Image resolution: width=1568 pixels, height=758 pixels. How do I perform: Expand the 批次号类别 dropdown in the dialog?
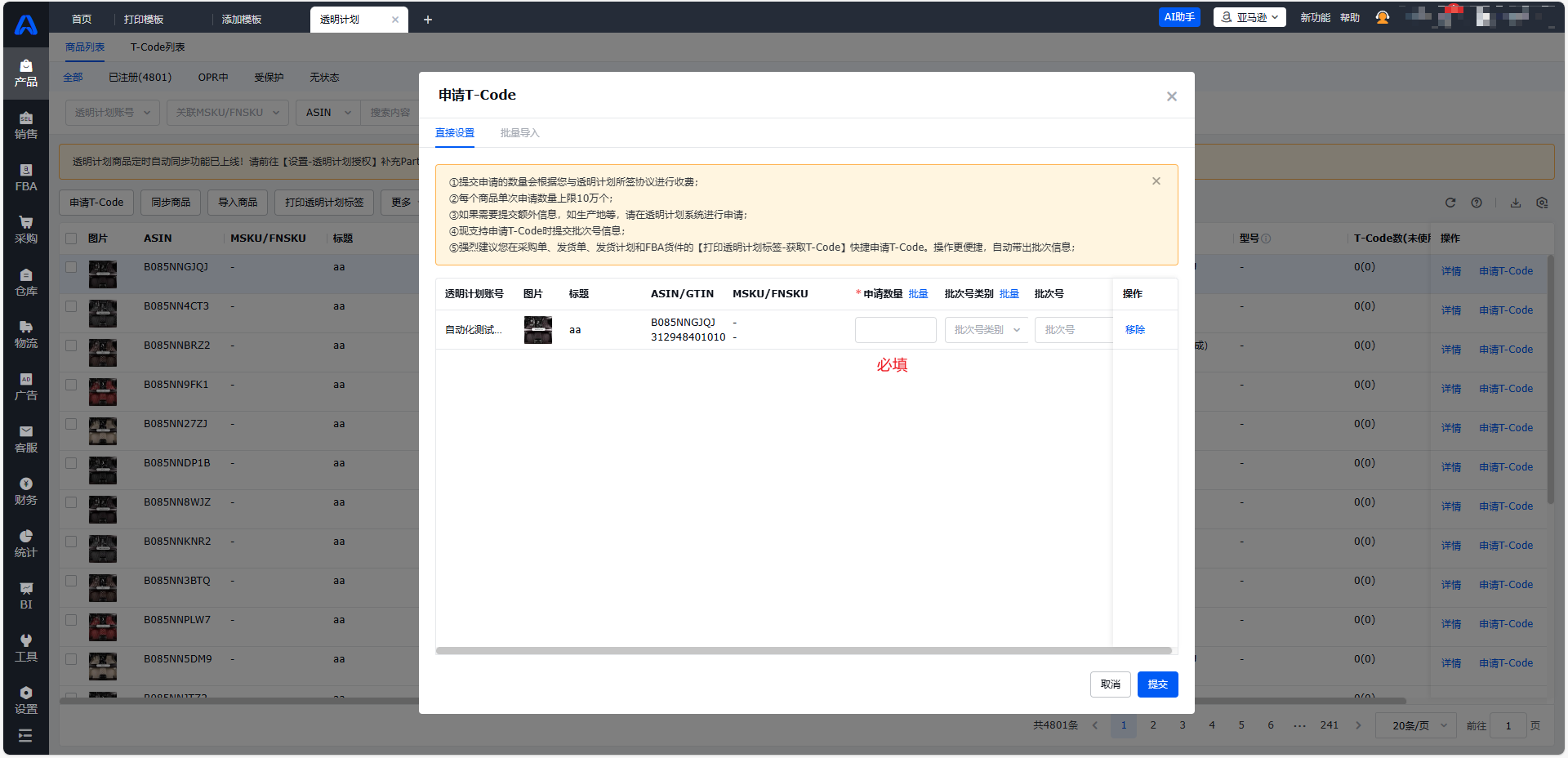(987, 330)
